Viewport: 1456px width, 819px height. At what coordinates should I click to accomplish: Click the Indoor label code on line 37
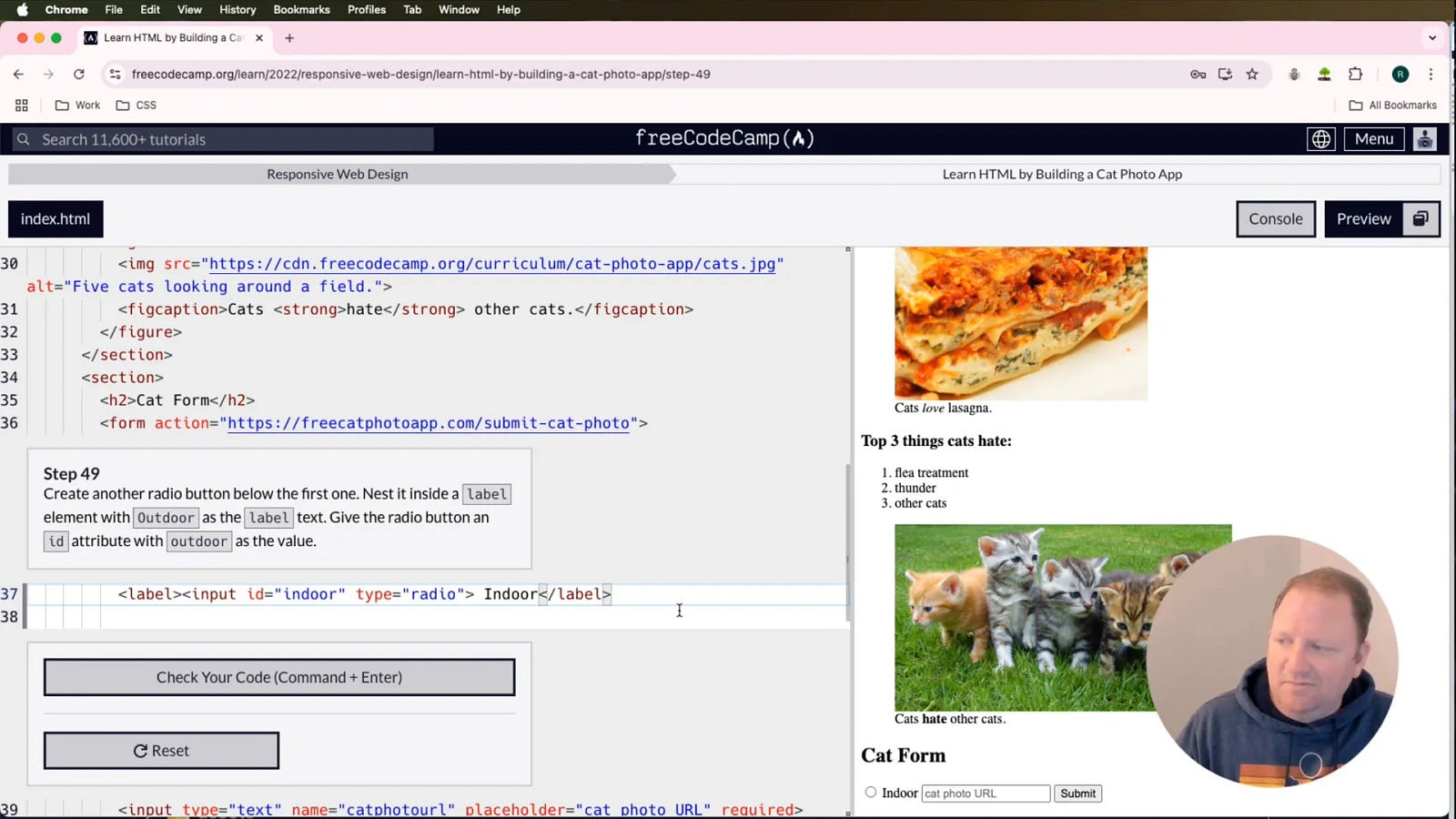coord(364,594)
